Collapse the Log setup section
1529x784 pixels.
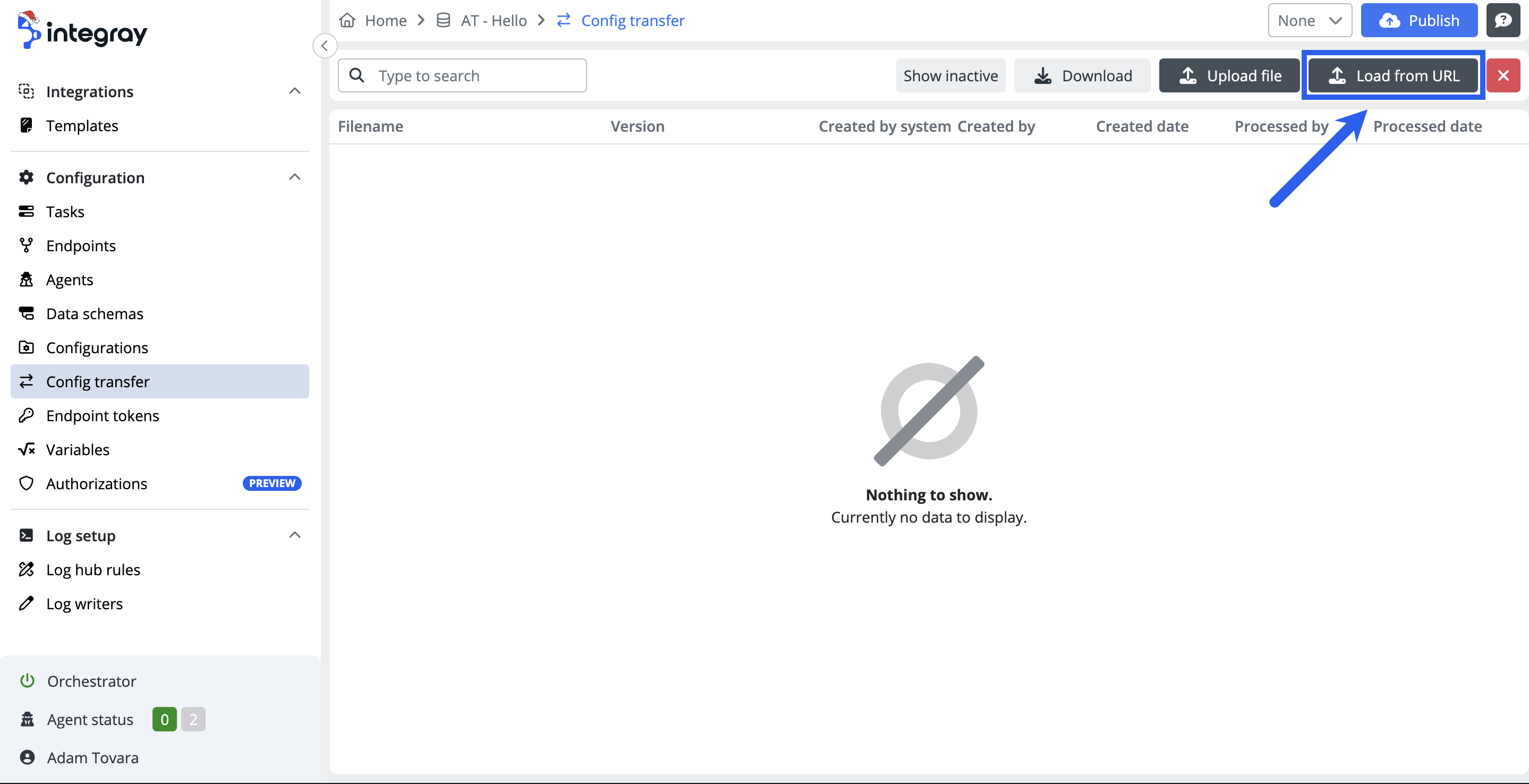coord(294,535)
